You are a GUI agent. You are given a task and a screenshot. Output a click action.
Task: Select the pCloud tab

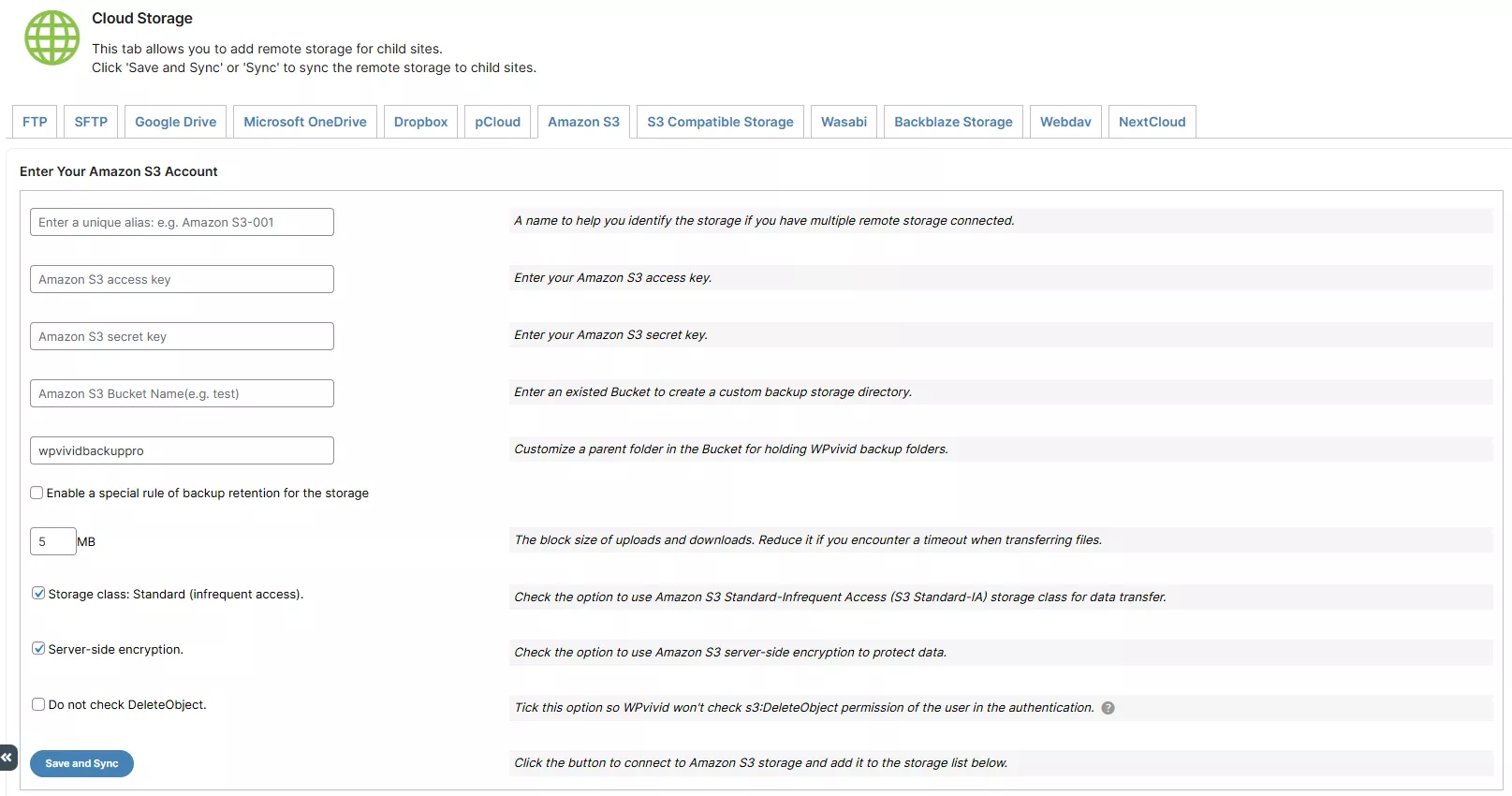click(497, 122)
